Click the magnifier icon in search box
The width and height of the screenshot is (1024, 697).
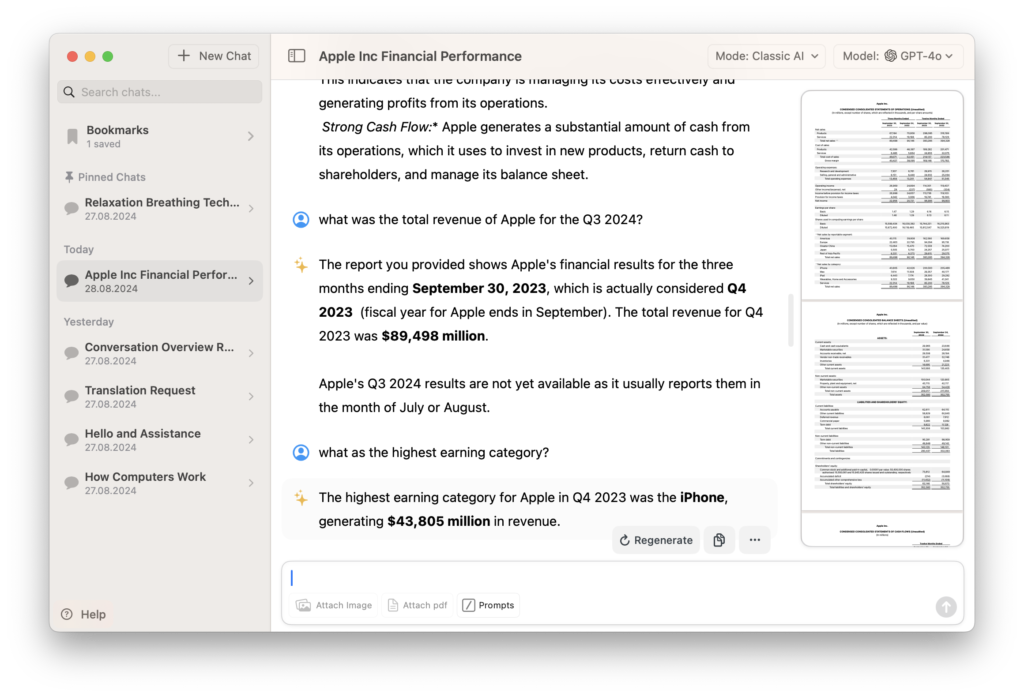point(69,92)
